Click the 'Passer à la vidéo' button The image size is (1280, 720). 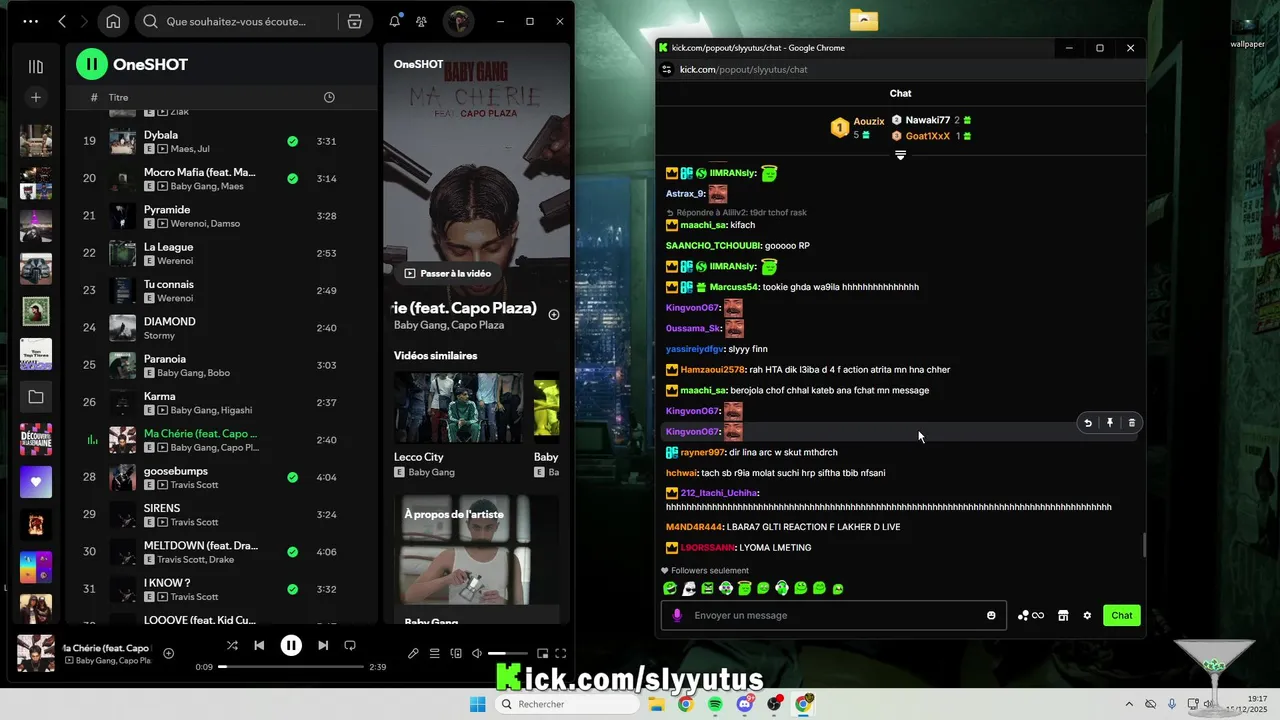447,273
